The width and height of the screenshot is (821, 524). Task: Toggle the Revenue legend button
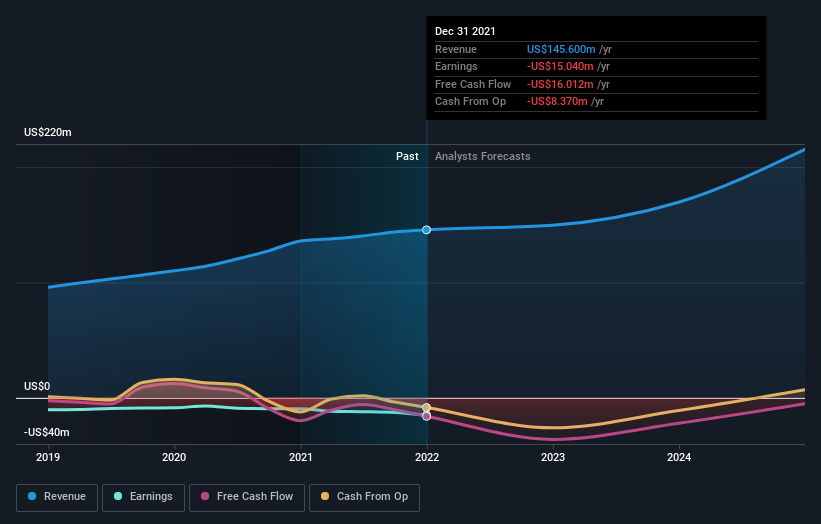click(x=57, y=497)
